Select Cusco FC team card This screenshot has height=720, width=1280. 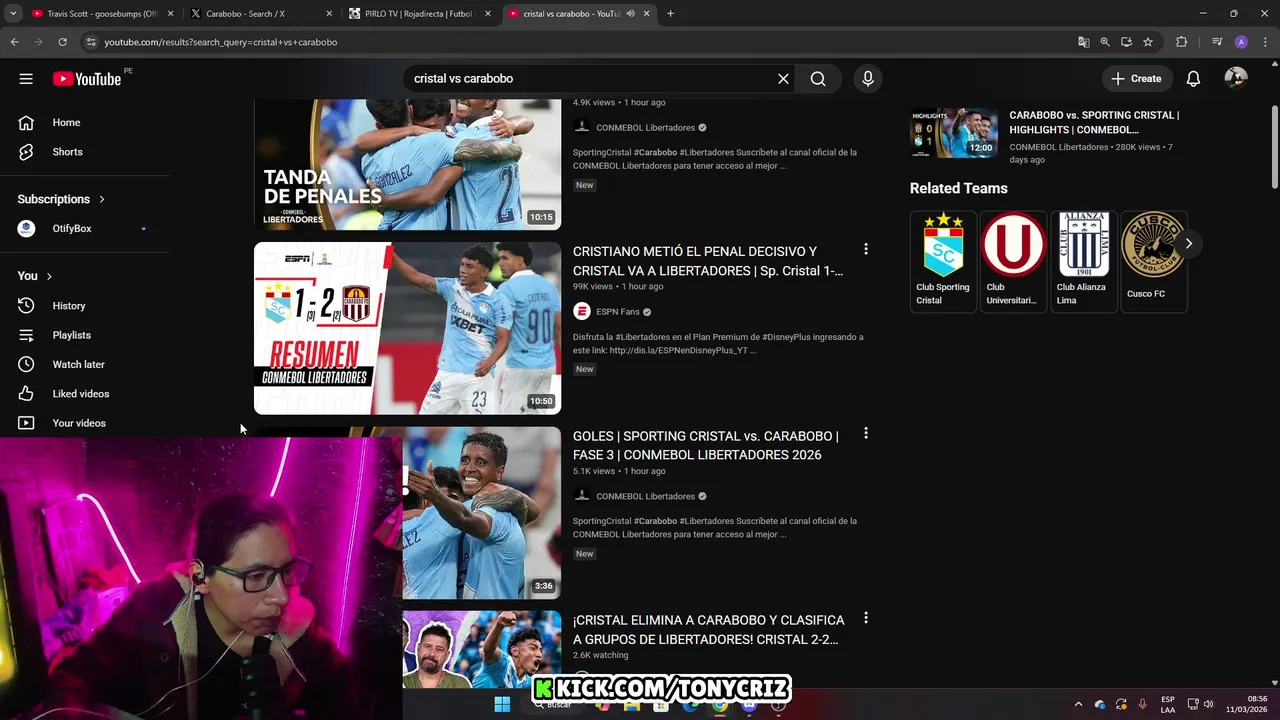click(x=1153, y=261)
